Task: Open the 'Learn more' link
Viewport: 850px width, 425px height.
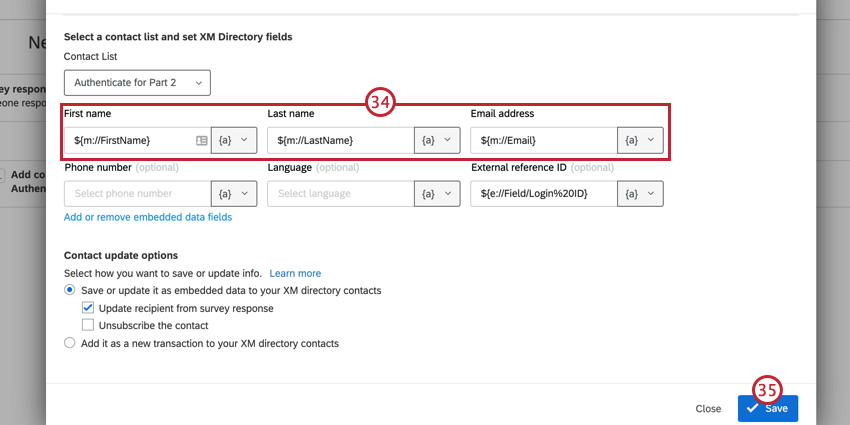Action: [295, 273]
